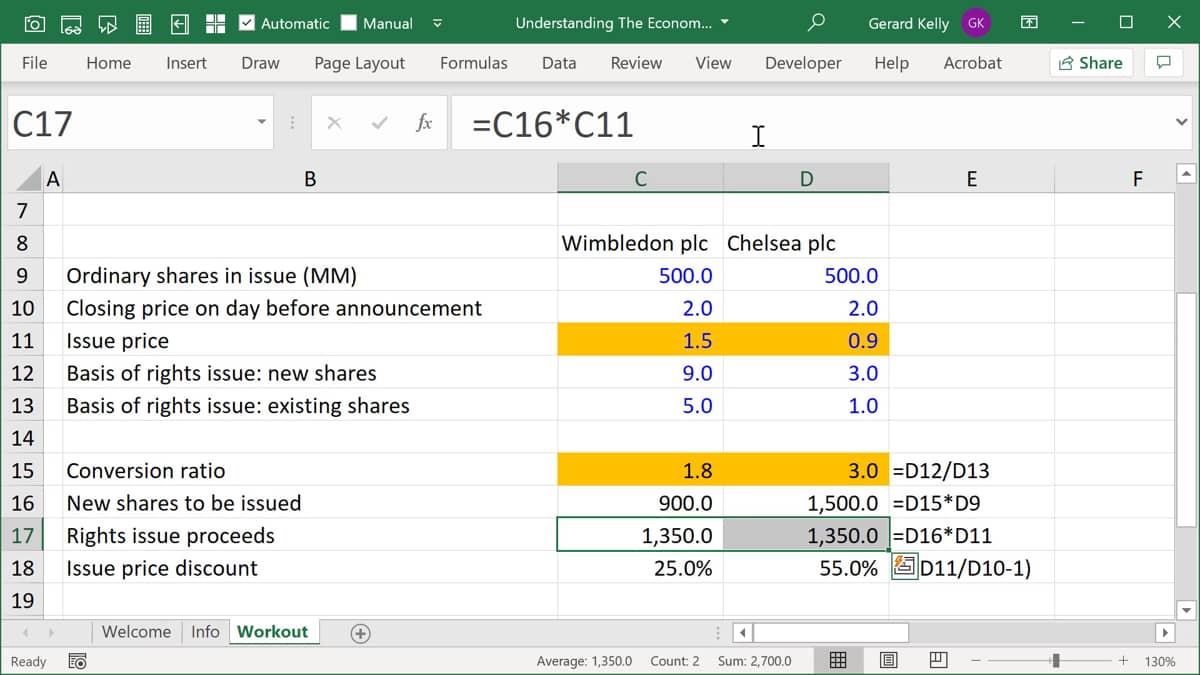
Task: Switch to Page Break Preview icon
Action: coord(938,660)
